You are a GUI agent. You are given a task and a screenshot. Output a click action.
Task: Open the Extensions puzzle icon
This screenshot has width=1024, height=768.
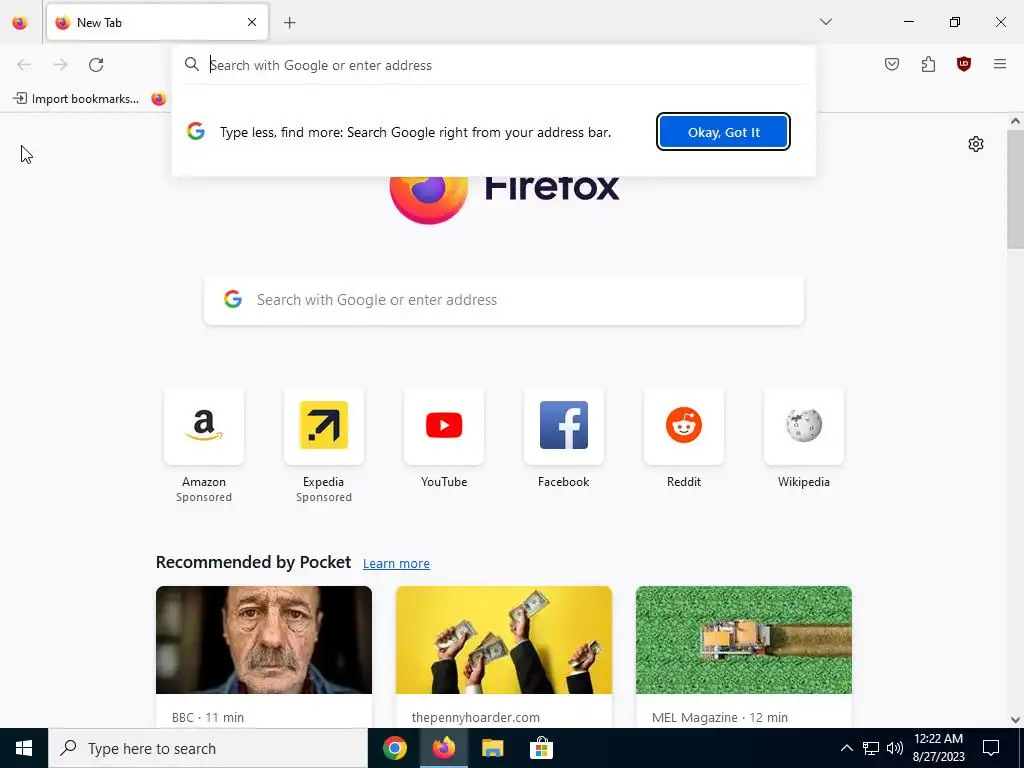click(928, 64)
